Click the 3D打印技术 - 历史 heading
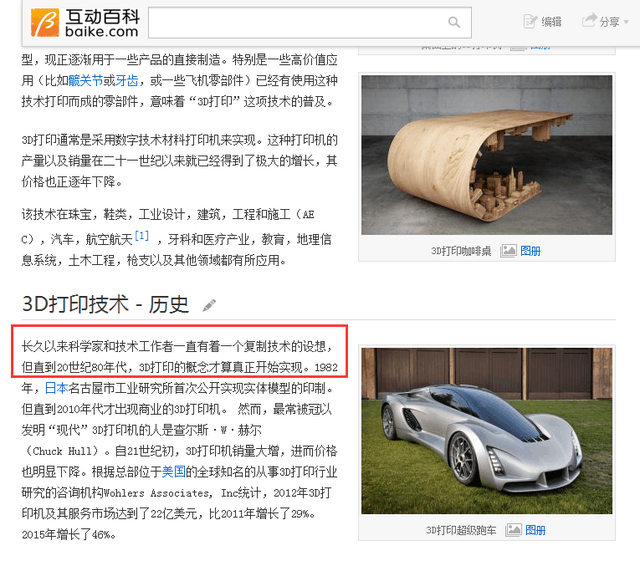Image resolution: width=640 pixels, height=561 pixels. click(105, 304)
